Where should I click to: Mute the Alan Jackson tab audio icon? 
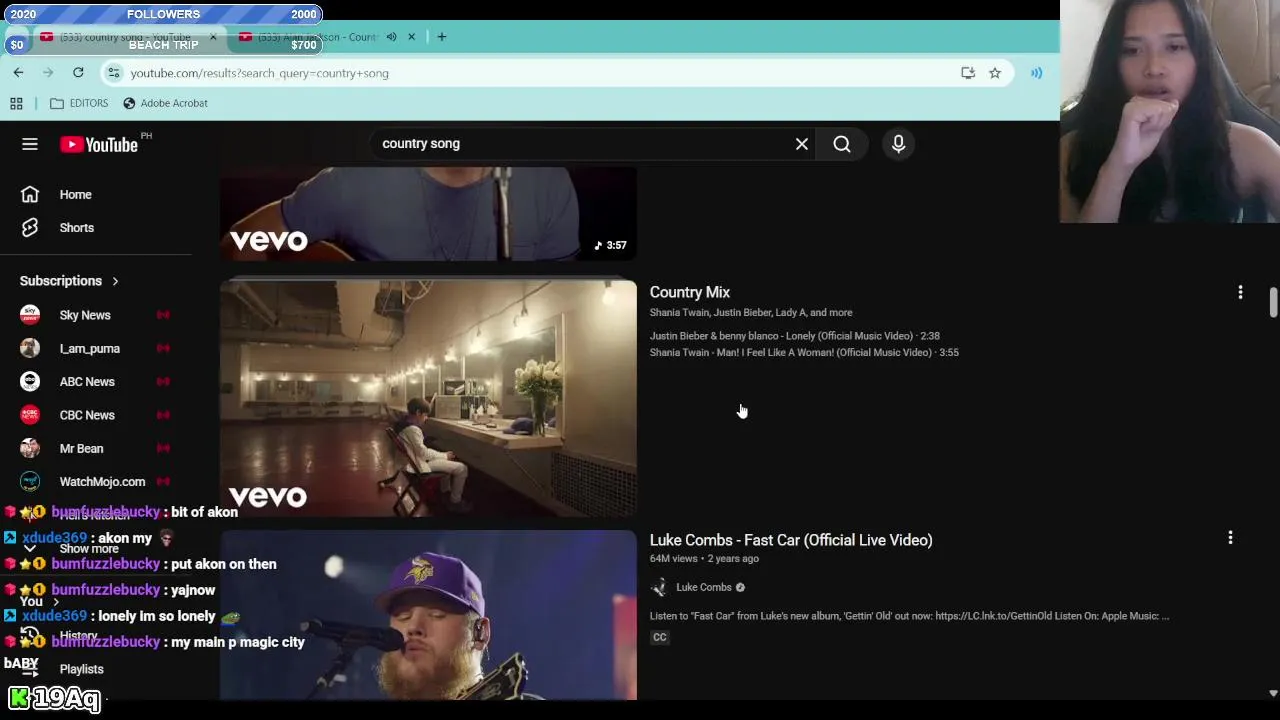(391, 37)
